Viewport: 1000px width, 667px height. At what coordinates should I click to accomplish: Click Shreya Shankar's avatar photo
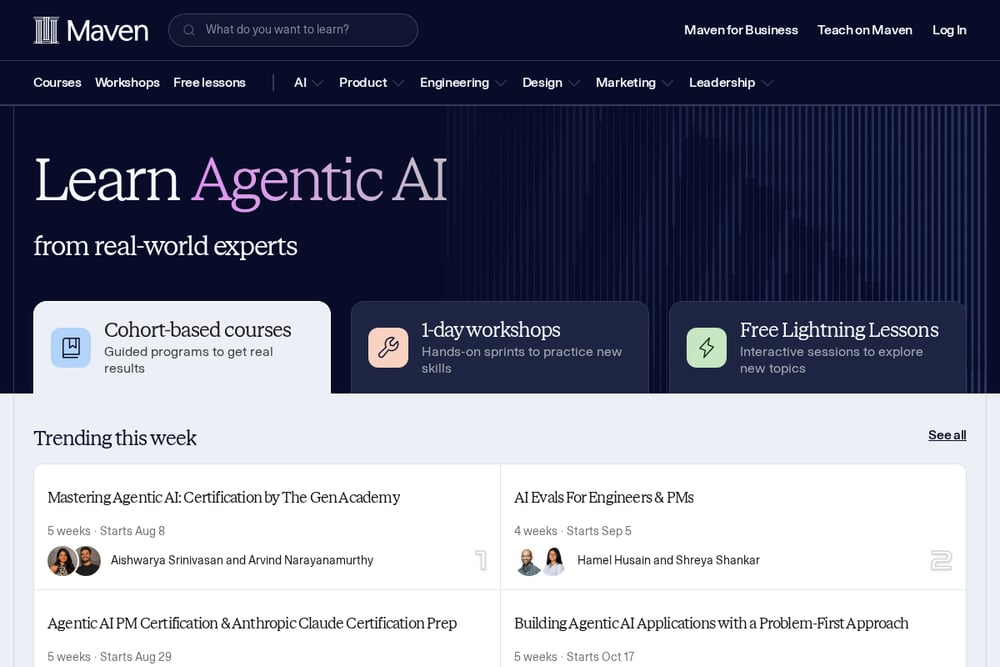click(x=554, y=561)
